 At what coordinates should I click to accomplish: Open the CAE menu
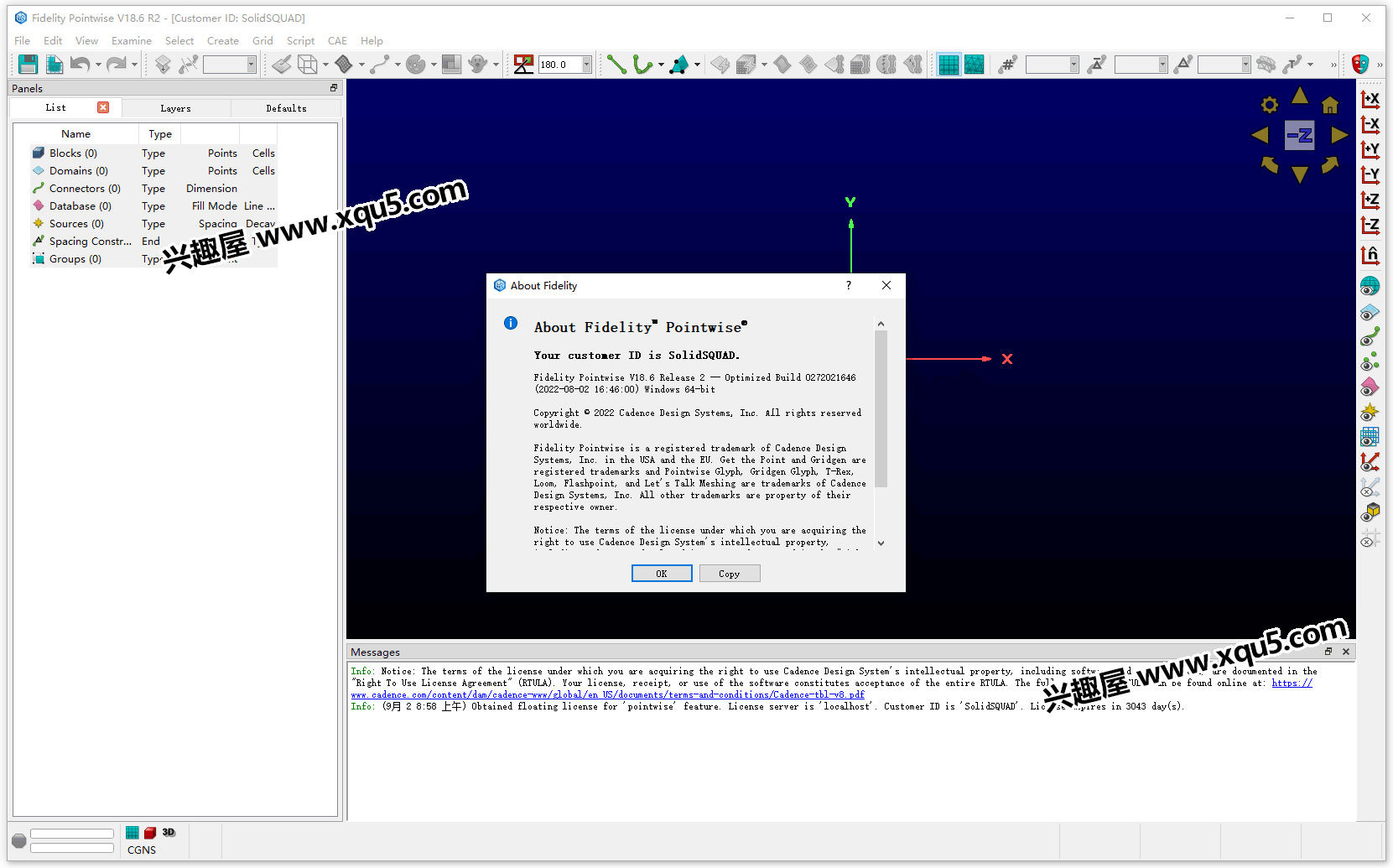click(x=337, y=40)
